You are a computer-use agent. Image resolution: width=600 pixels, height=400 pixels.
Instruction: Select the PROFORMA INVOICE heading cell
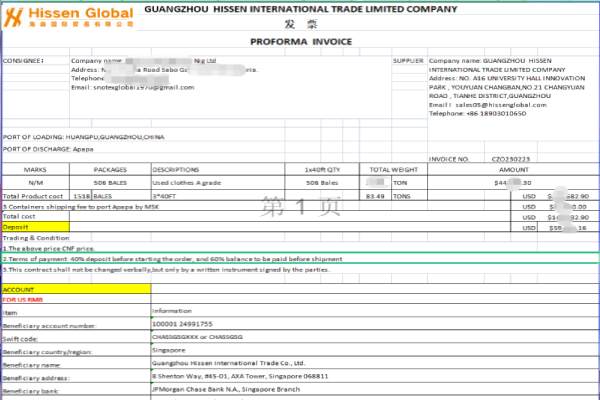tap(301, 42)
